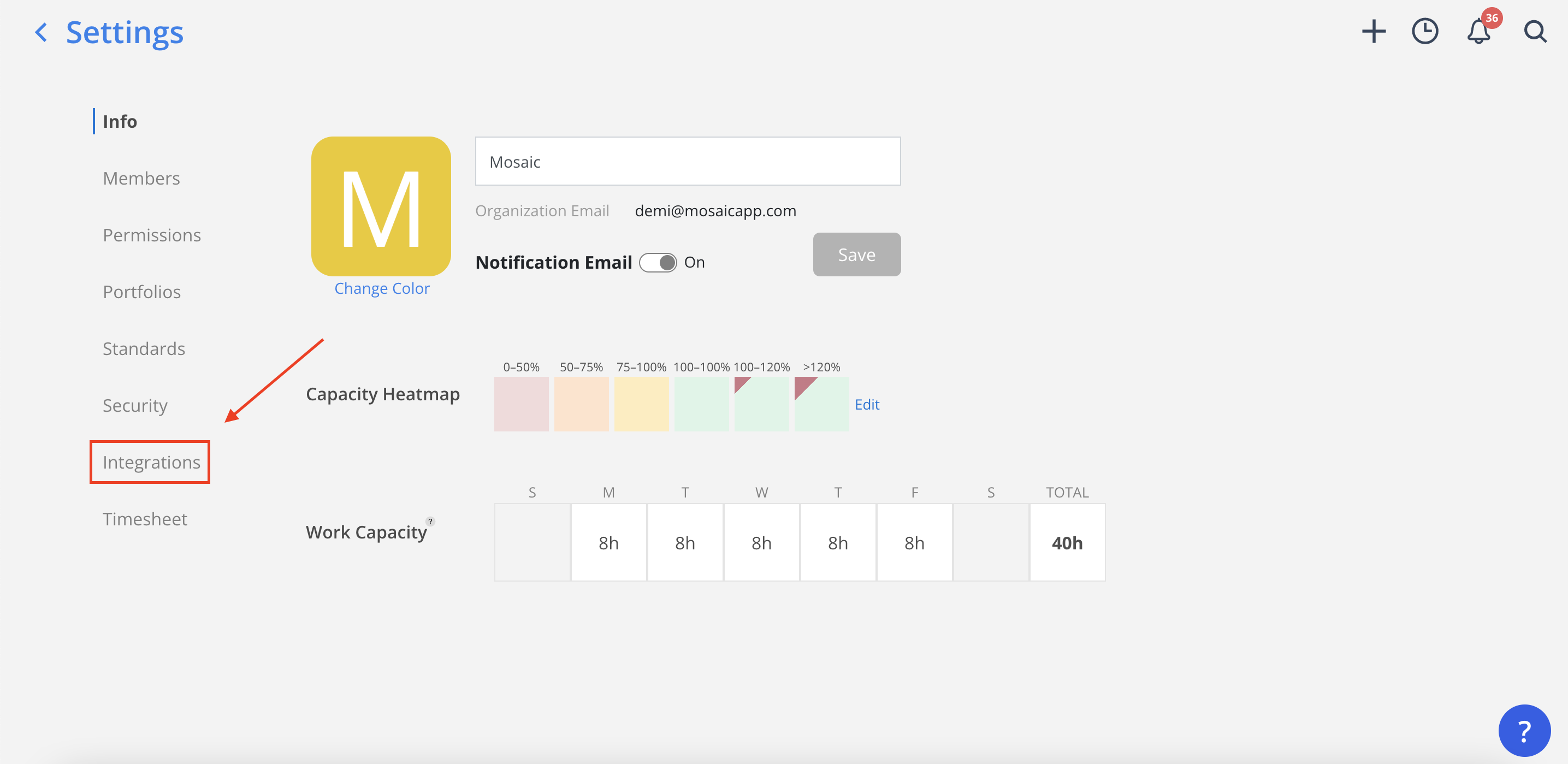Go to the Security section
The image size is (1568, 764).
[134, 405]
